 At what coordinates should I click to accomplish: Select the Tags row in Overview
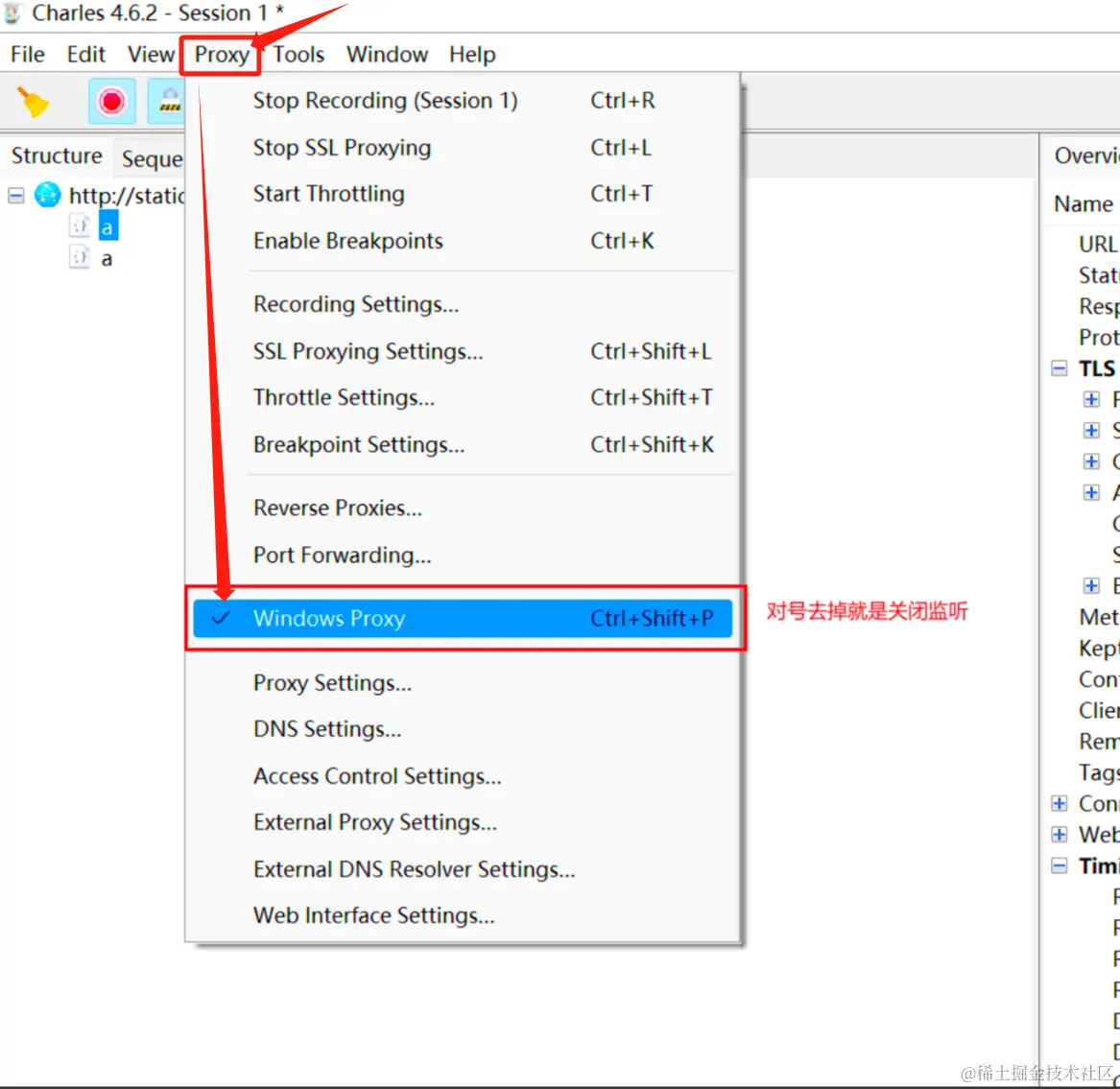tap(1099, 772)
